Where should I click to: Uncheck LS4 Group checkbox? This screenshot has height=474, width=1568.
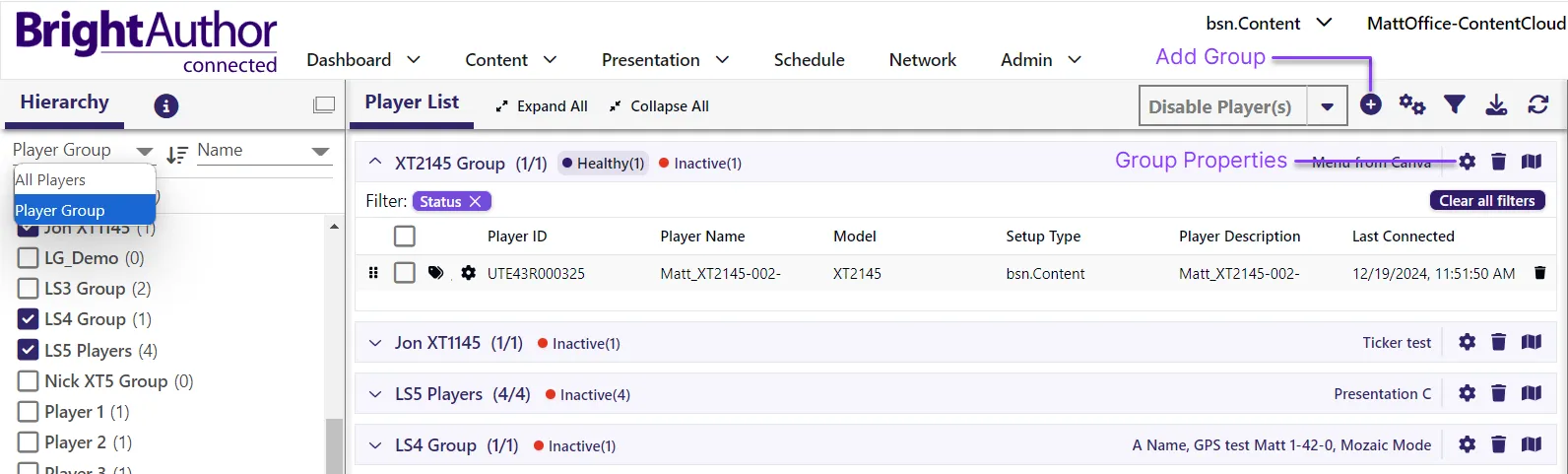[29, 319]
